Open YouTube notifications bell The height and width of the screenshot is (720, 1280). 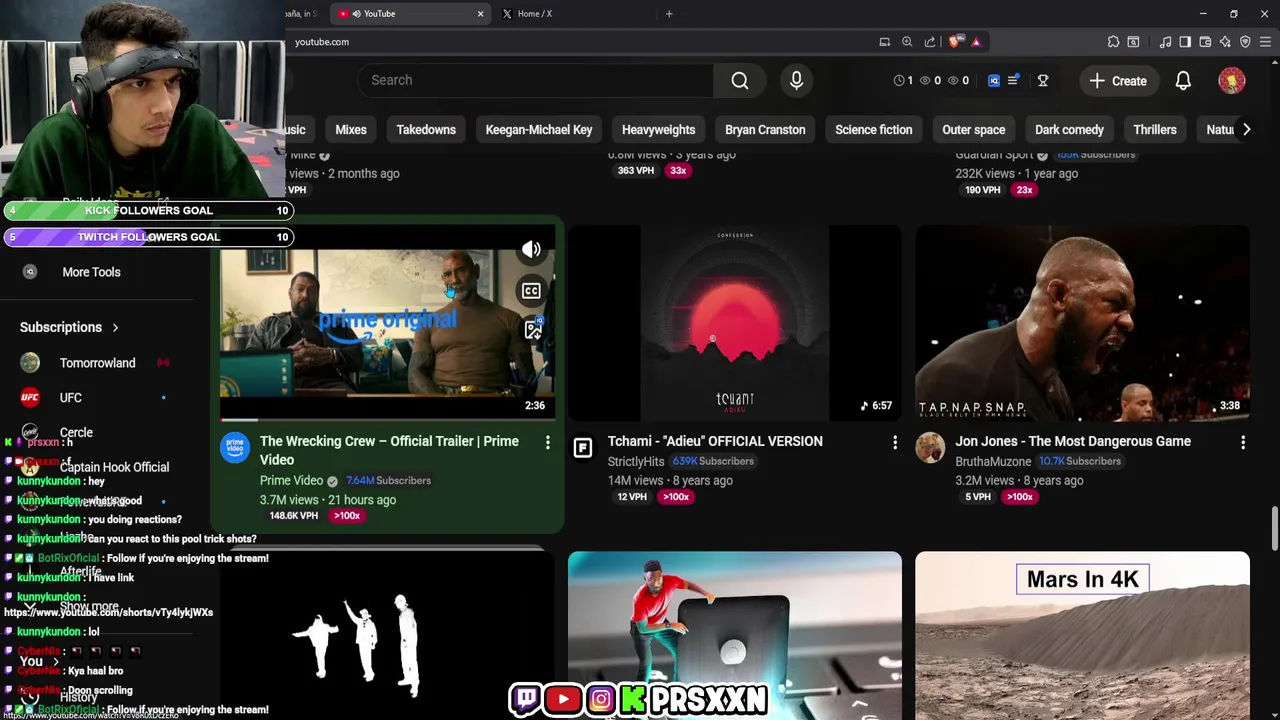click(x=1183, y=81)
